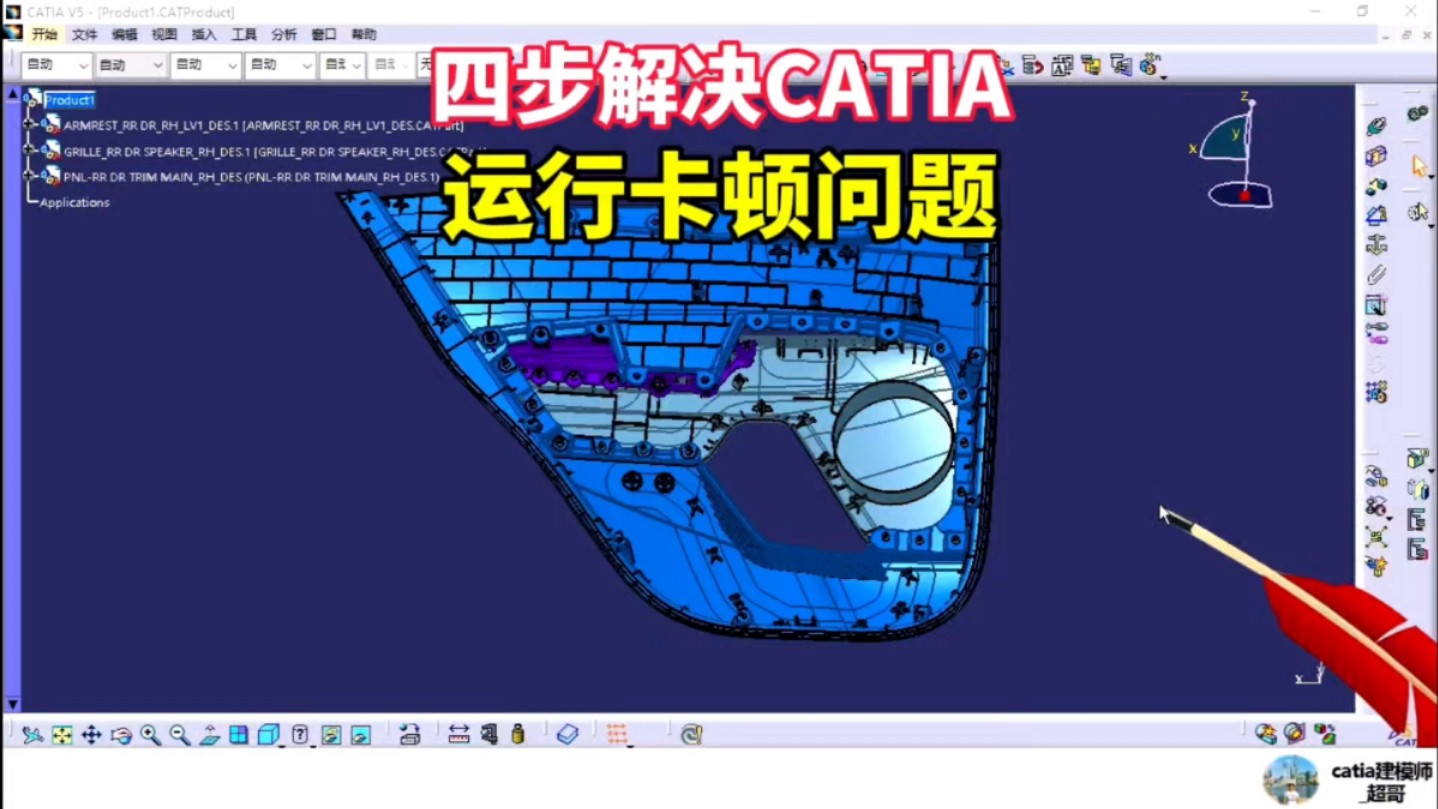Select the arrow Select tool on right toolbar

pyautogui.click(x=1418, y=166)
